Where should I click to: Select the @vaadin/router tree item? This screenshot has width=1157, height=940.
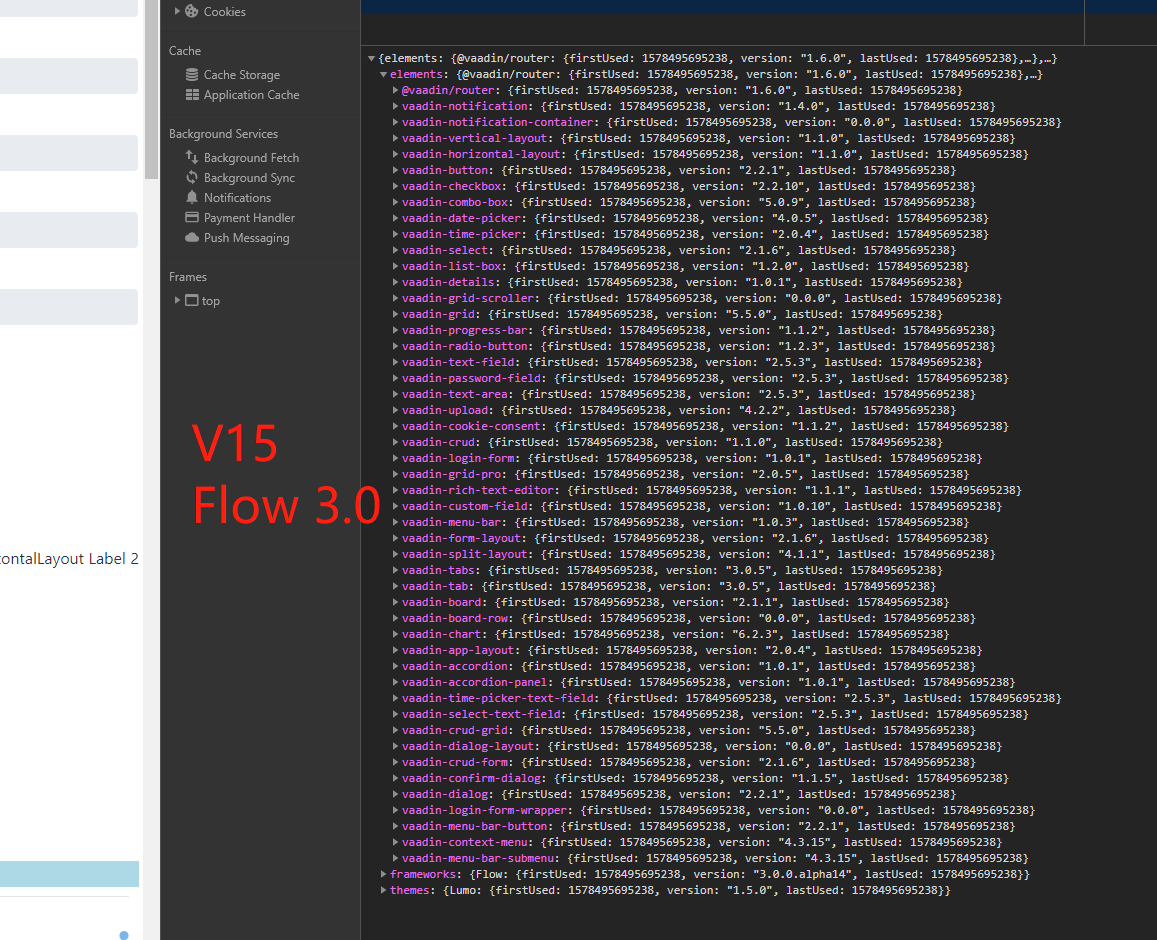[448, 90]
